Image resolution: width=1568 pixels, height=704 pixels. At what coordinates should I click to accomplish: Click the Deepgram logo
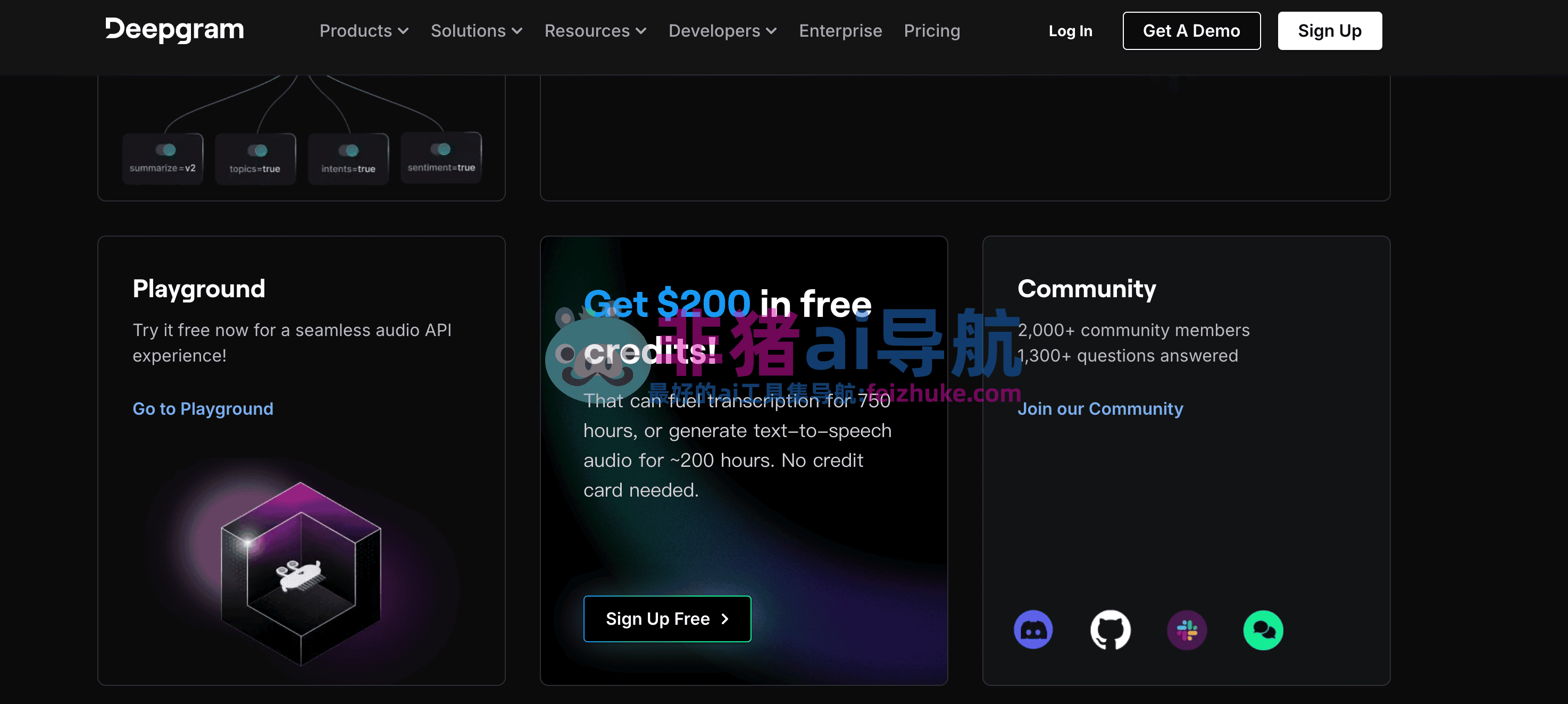(174, 30)
